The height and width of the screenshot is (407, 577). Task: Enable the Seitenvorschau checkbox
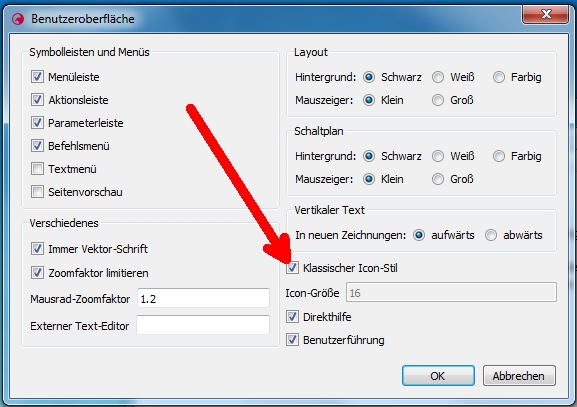(37, 192)
